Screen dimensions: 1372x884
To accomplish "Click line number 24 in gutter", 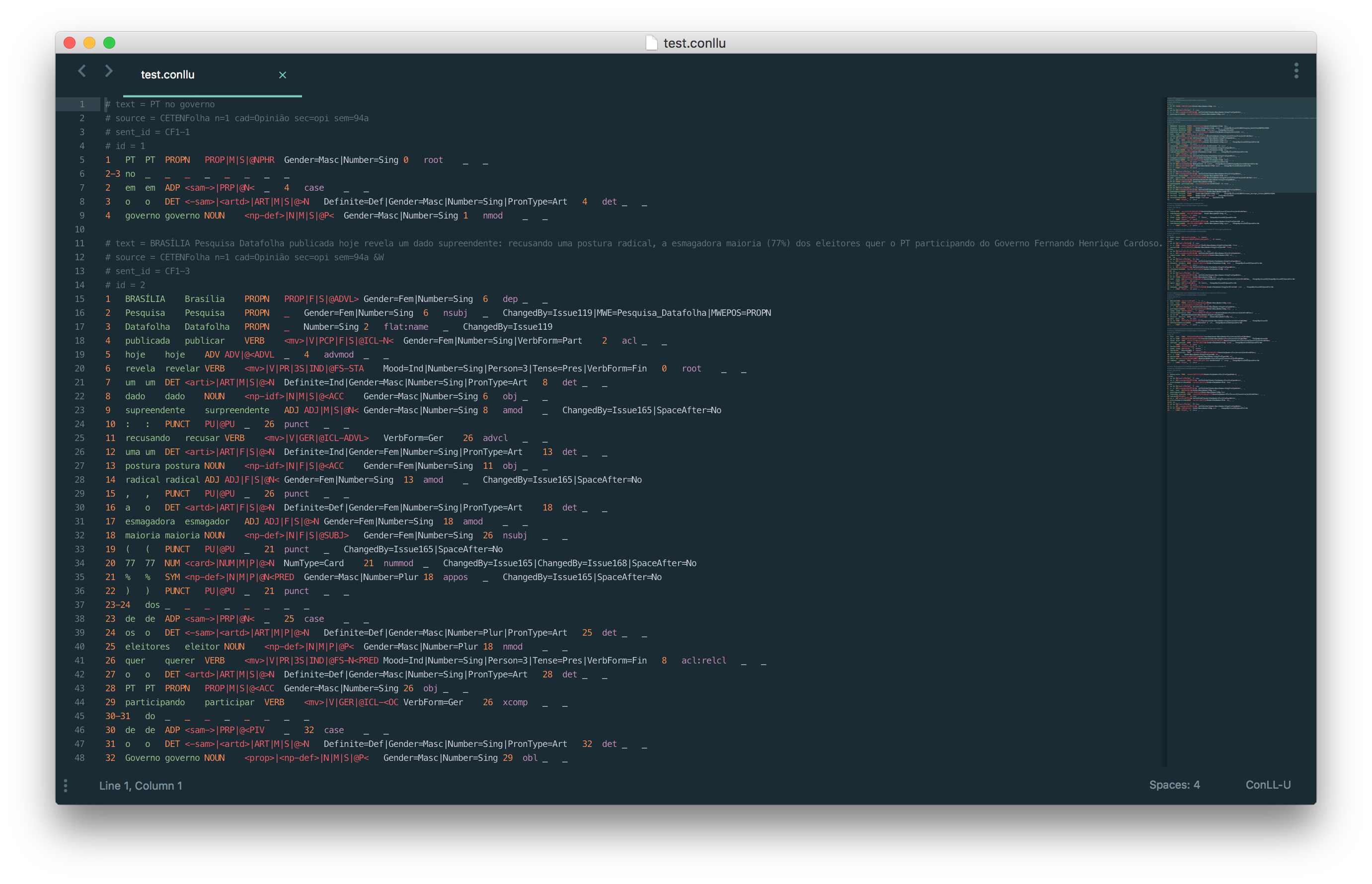I will 79,424.
